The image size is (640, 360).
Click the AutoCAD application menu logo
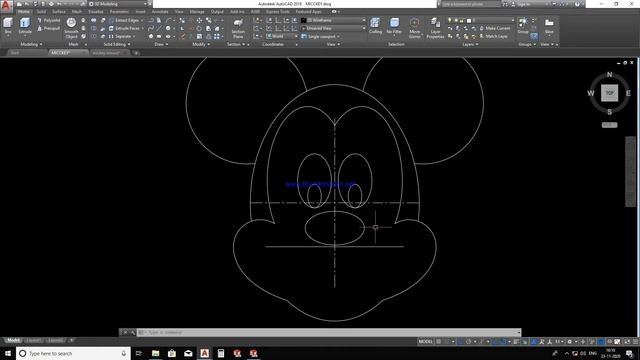click(x=6, y=7)
